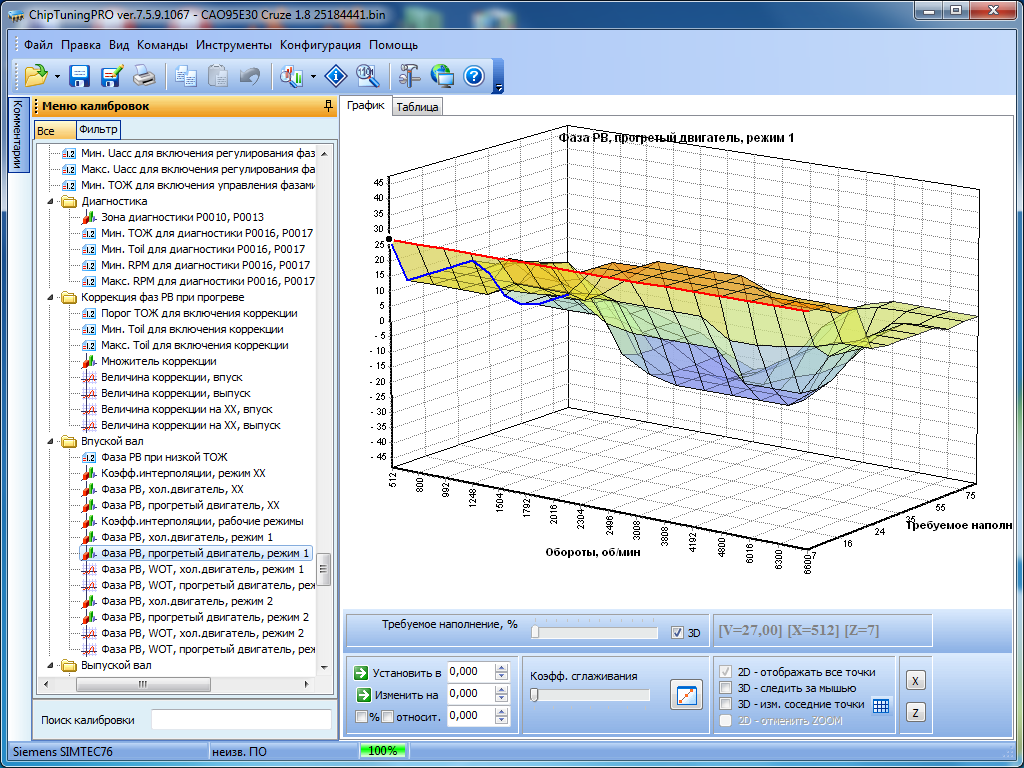Click the Save floppy disk icon
This screenshot has height=768, width=1024.
(x=80, y=76)
